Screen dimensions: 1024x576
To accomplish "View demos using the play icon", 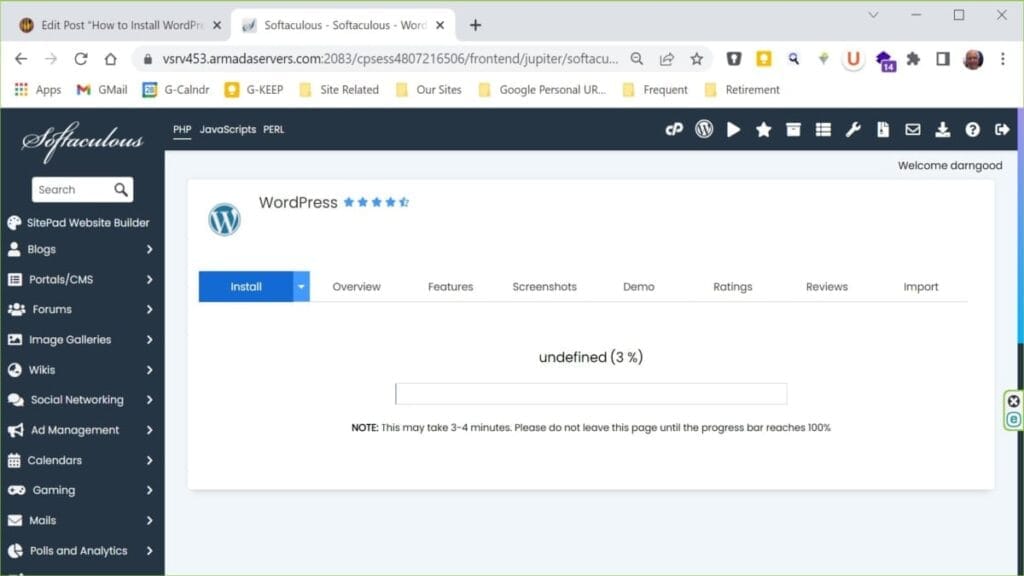I will point(734,129).
